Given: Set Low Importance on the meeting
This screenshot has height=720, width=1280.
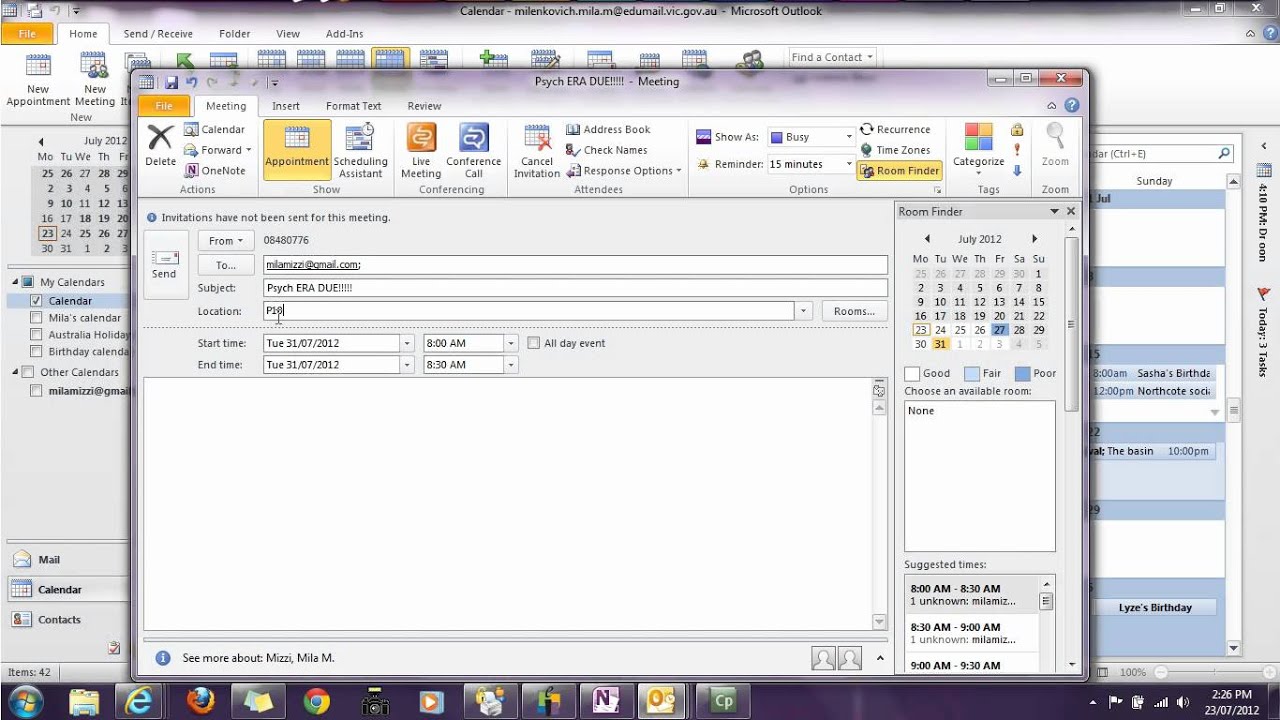Looking at the screenshot, I should pos(1017,171).
